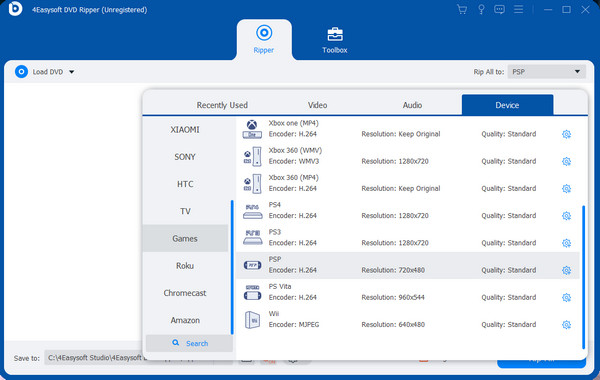Choose TV device category
Viewport: 600px width, 380px height.
pos(185,211)
